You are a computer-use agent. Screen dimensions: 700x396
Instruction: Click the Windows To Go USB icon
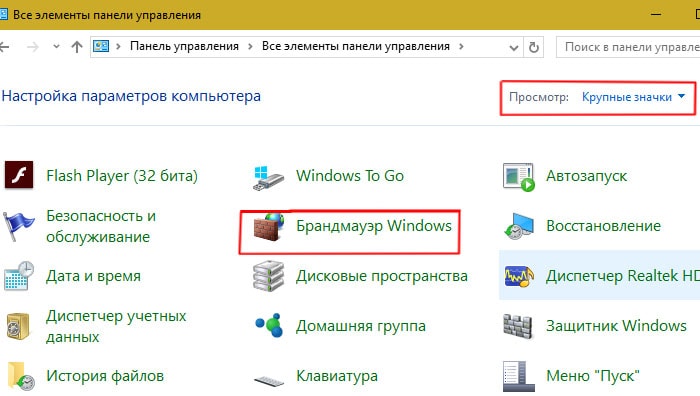pyautogui.click(x=268, y=178)
